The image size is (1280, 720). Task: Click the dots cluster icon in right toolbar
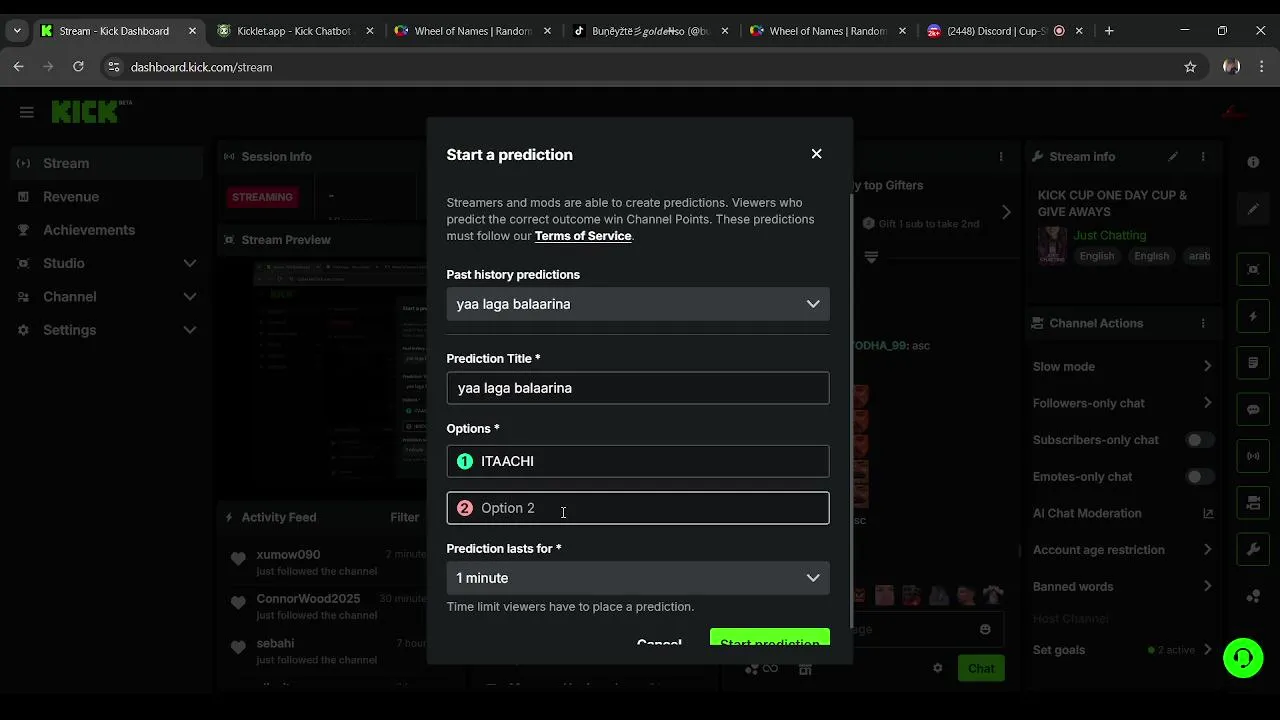1253,596
